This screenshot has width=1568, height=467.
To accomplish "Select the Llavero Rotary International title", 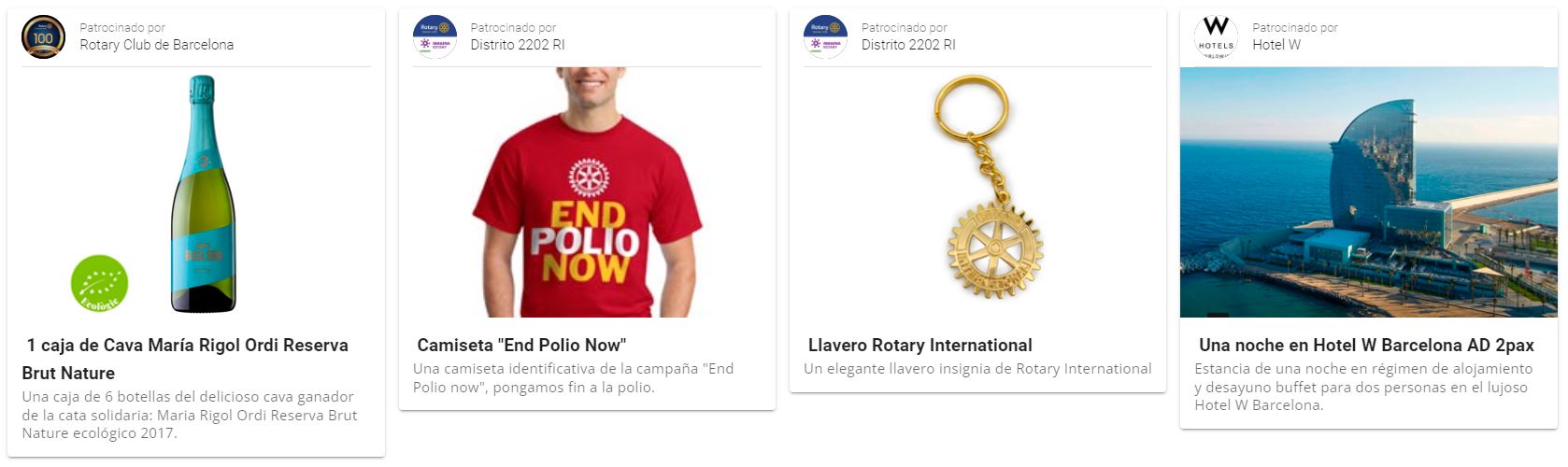I will pos(919,345).
